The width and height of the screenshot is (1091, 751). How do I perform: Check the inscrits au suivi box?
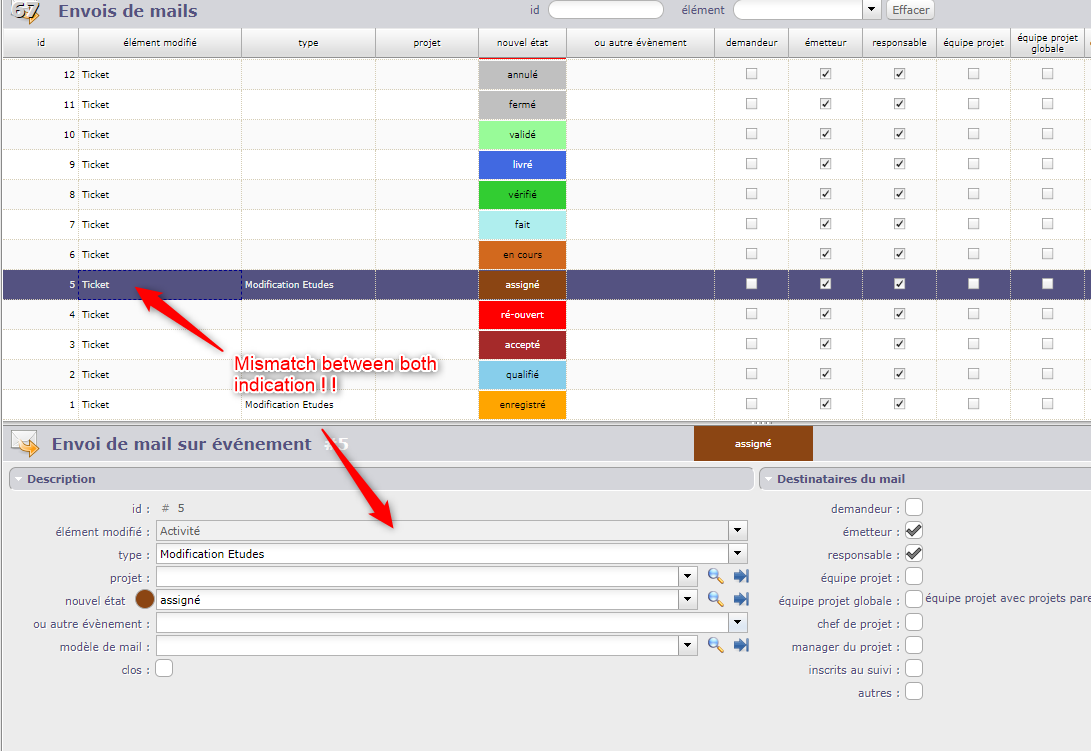[914, 668]
